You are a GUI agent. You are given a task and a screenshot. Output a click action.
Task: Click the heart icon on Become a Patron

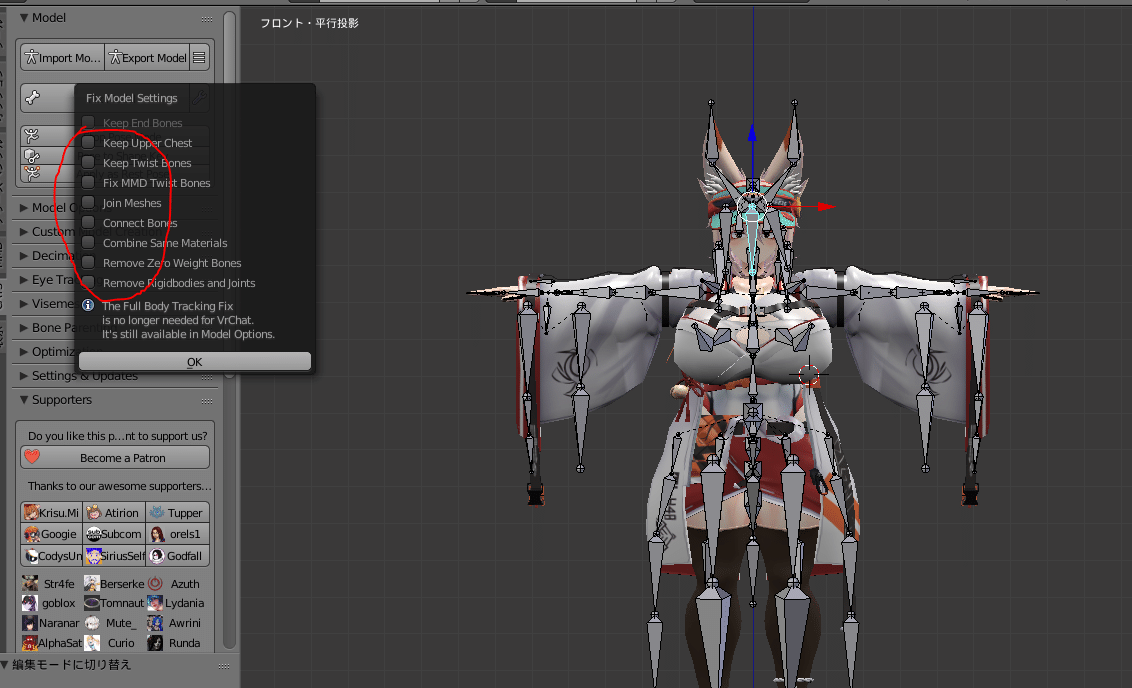32,457
